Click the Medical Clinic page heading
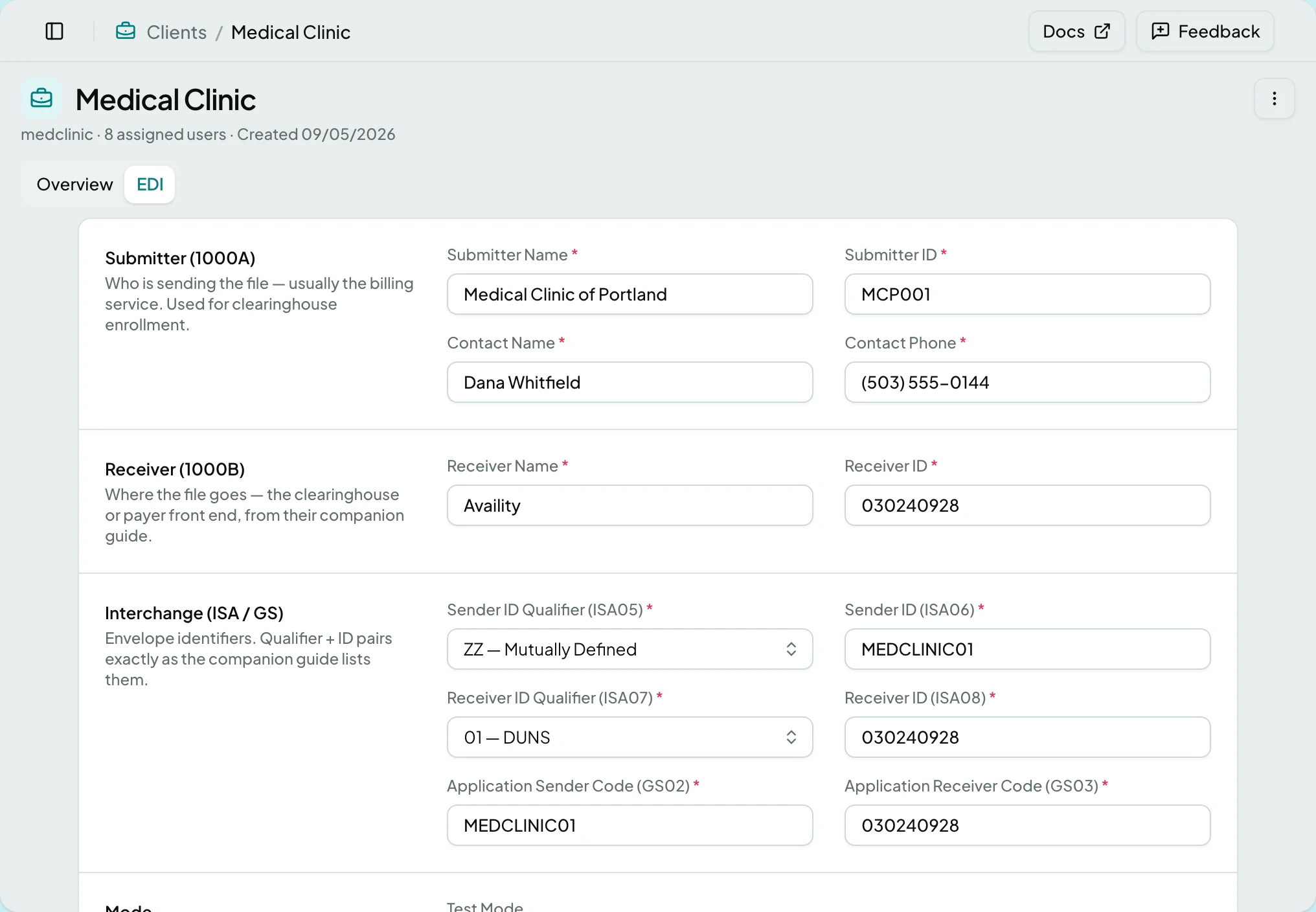The width and height of the screenshot is (1316, 912). click(165, 100)
